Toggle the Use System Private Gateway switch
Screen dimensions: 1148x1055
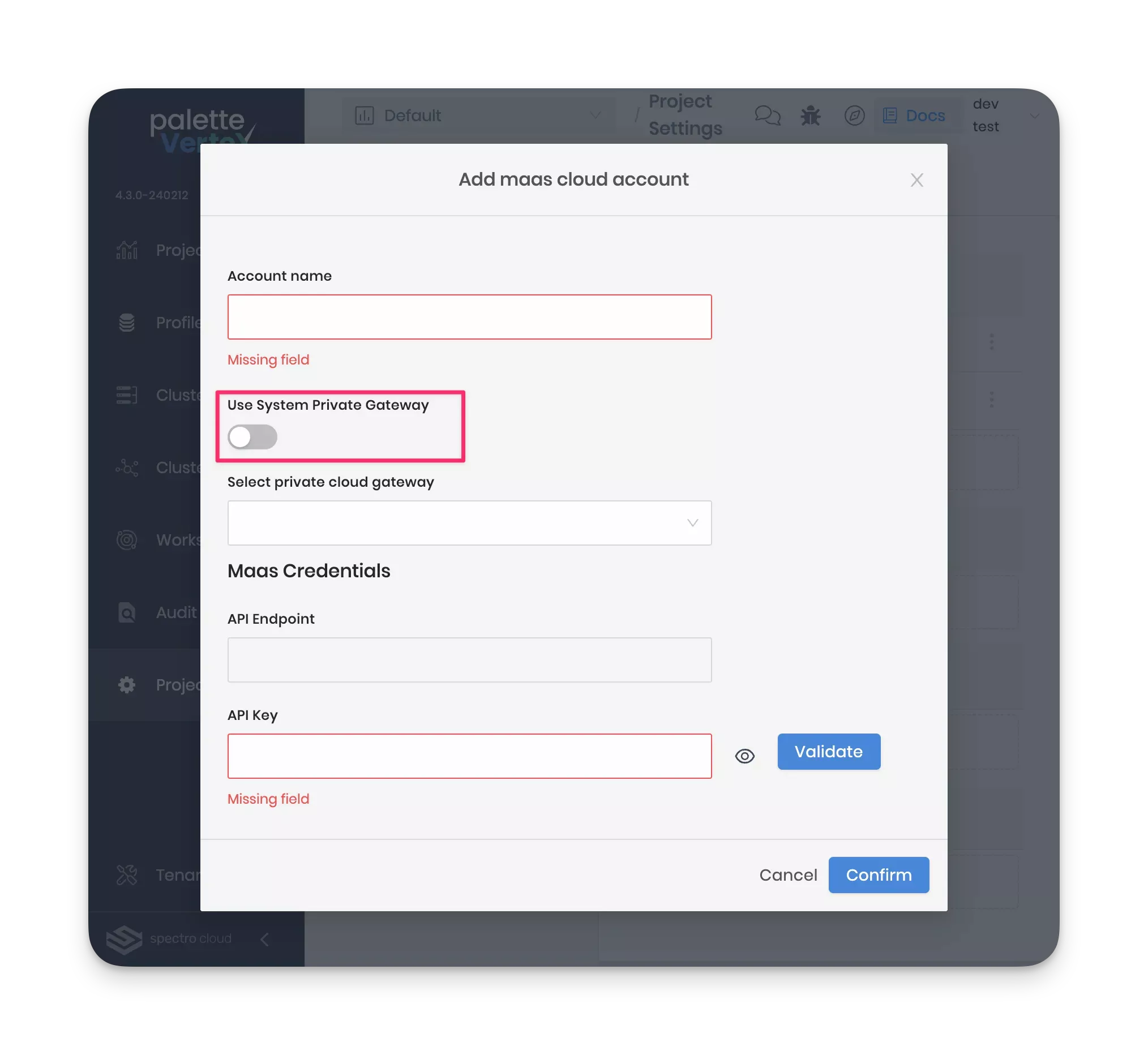pos(252,436)
